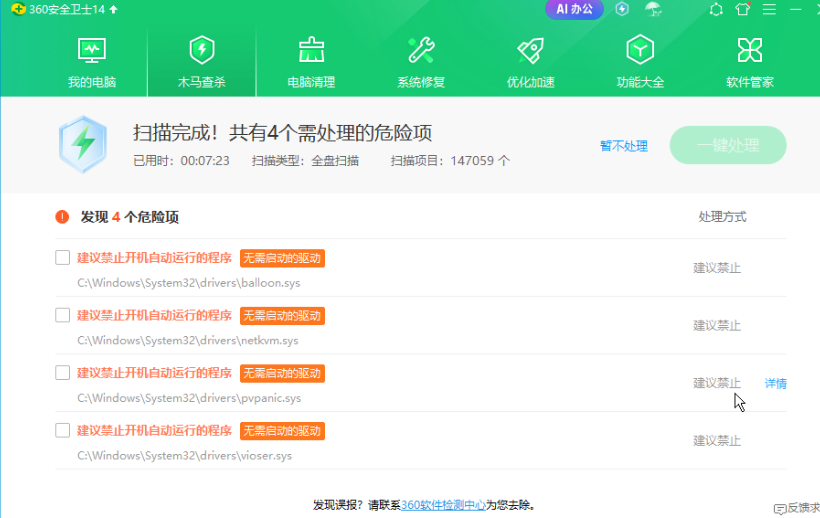Click the 已用时：00:07:23 text
This screenshot has height=518, width=820.
click(181, 160)
